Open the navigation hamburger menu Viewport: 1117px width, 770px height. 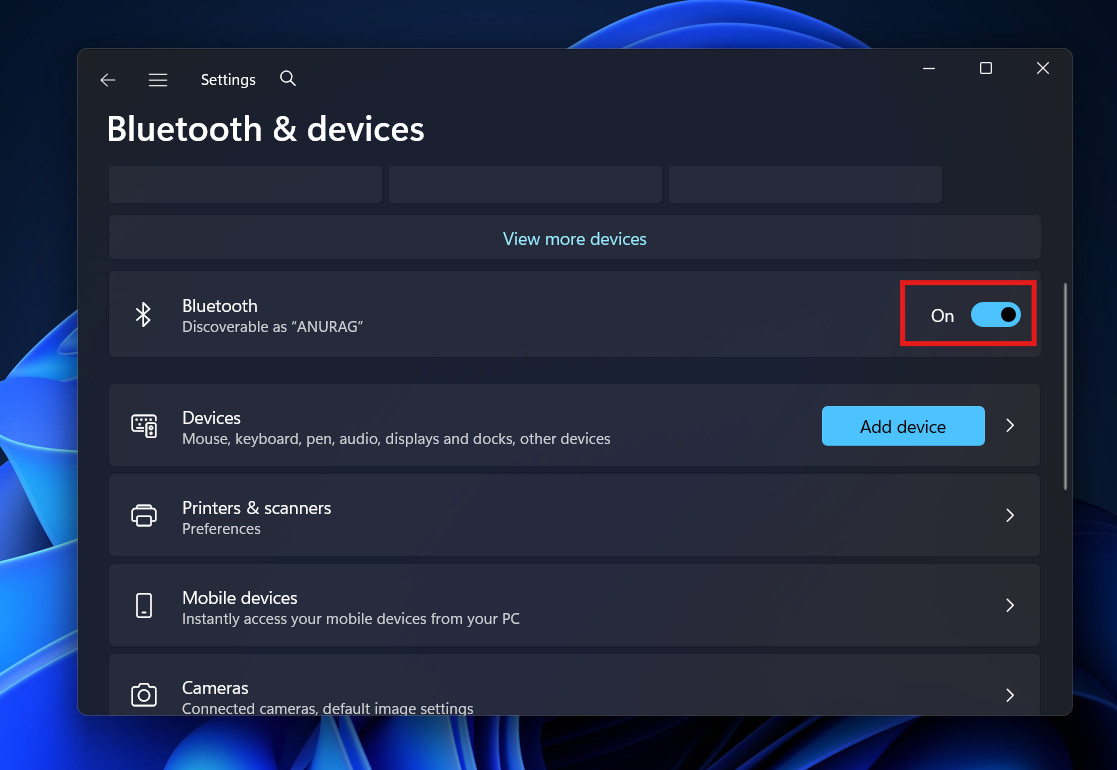[x=158, y=79]
